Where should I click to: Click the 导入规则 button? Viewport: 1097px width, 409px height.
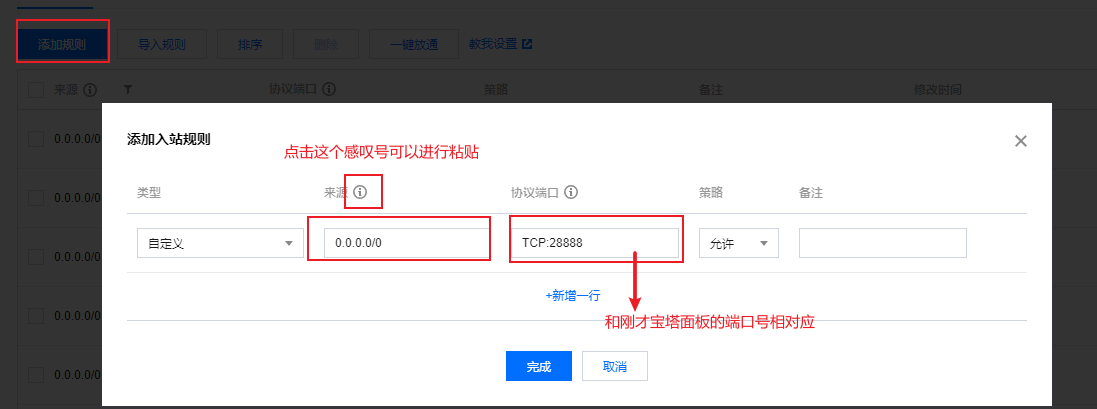[x=162, y=44]
